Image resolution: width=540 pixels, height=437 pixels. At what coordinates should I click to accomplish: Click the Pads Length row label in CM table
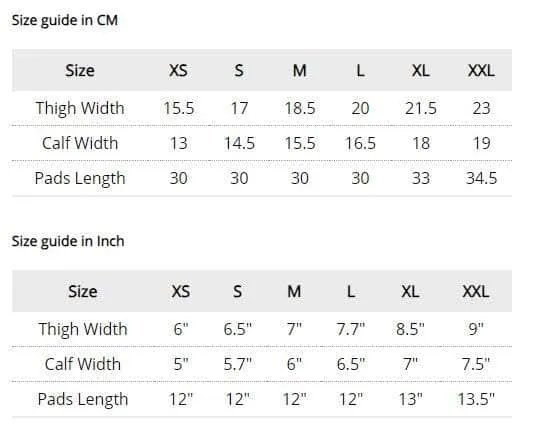pyautogui.click(x=80, y=178)
